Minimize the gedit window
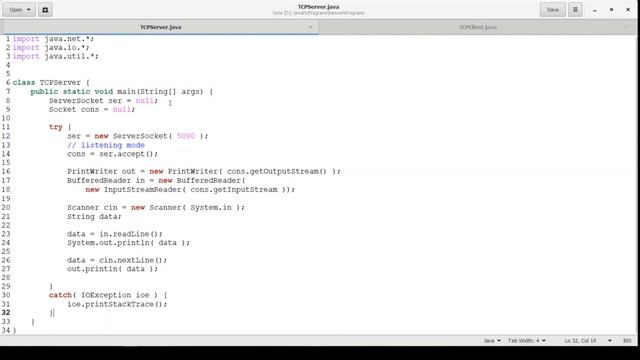Image resolution: width=640 pixels, height=360 pixels. pyautogui.click(x=595, y=10)
